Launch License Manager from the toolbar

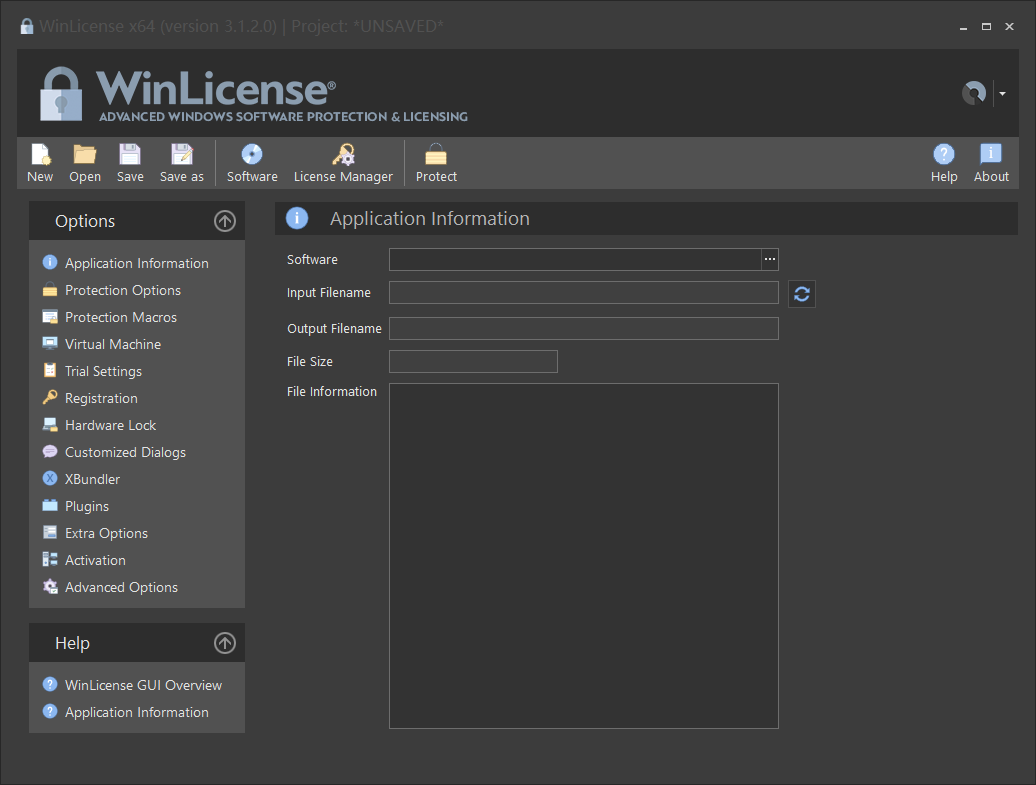click(x=343, y=163)
